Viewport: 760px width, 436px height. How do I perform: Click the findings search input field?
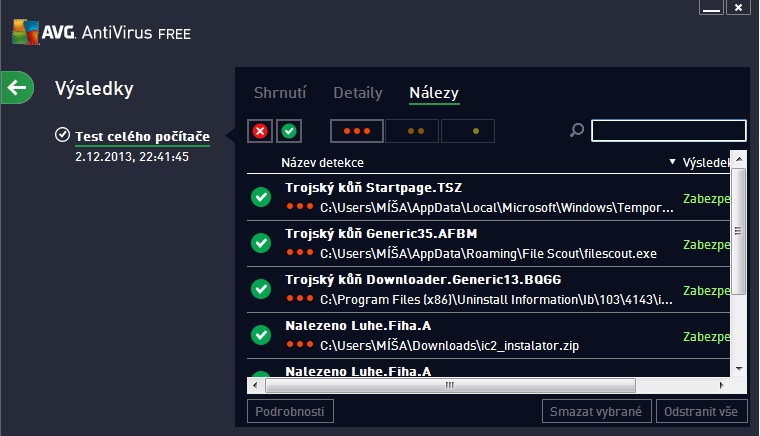click(668, 131)
